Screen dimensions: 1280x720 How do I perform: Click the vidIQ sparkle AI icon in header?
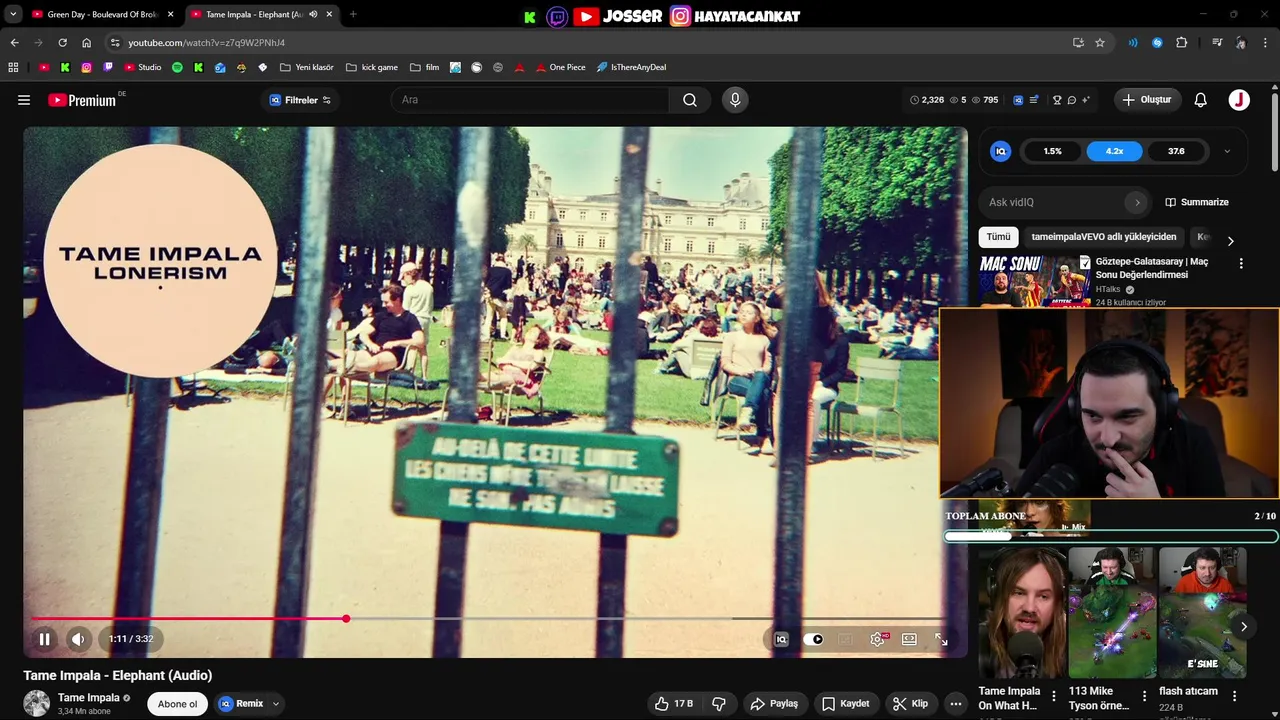1086,100
